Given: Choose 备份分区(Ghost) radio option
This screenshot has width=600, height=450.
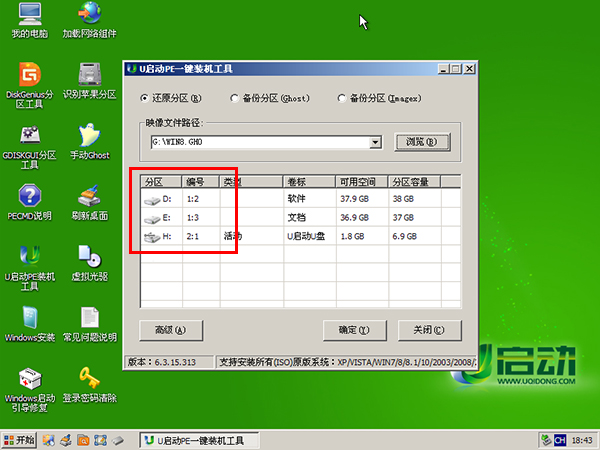Looking at the screenshot, I should pos(234,98).
